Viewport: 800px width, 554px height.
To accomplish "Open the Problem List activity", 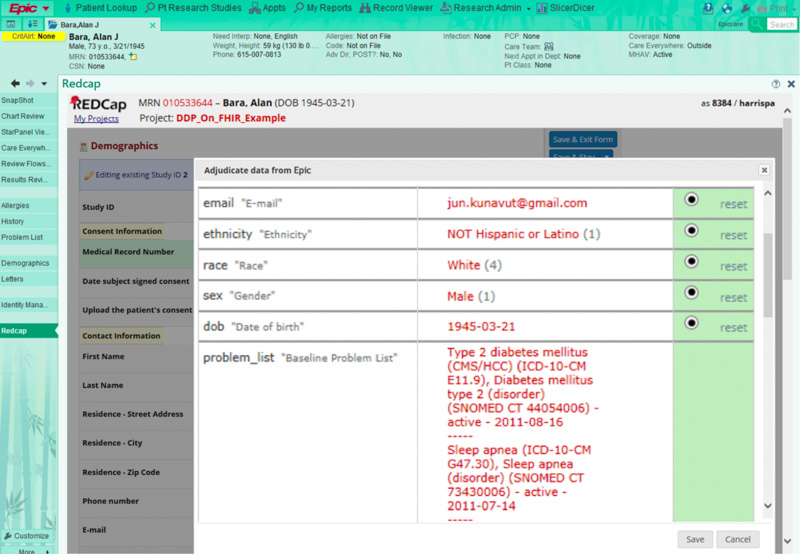I will [29, 237].
